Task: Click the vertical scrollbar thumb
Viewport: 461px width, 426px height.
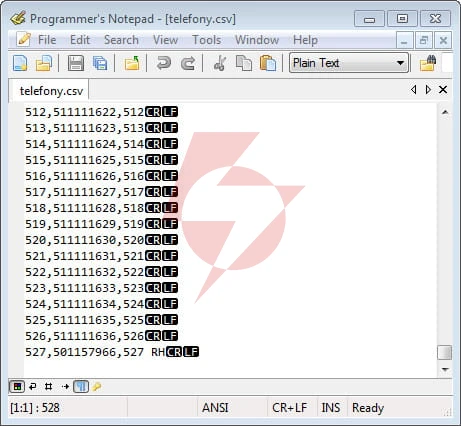Action: pos(445,352)
